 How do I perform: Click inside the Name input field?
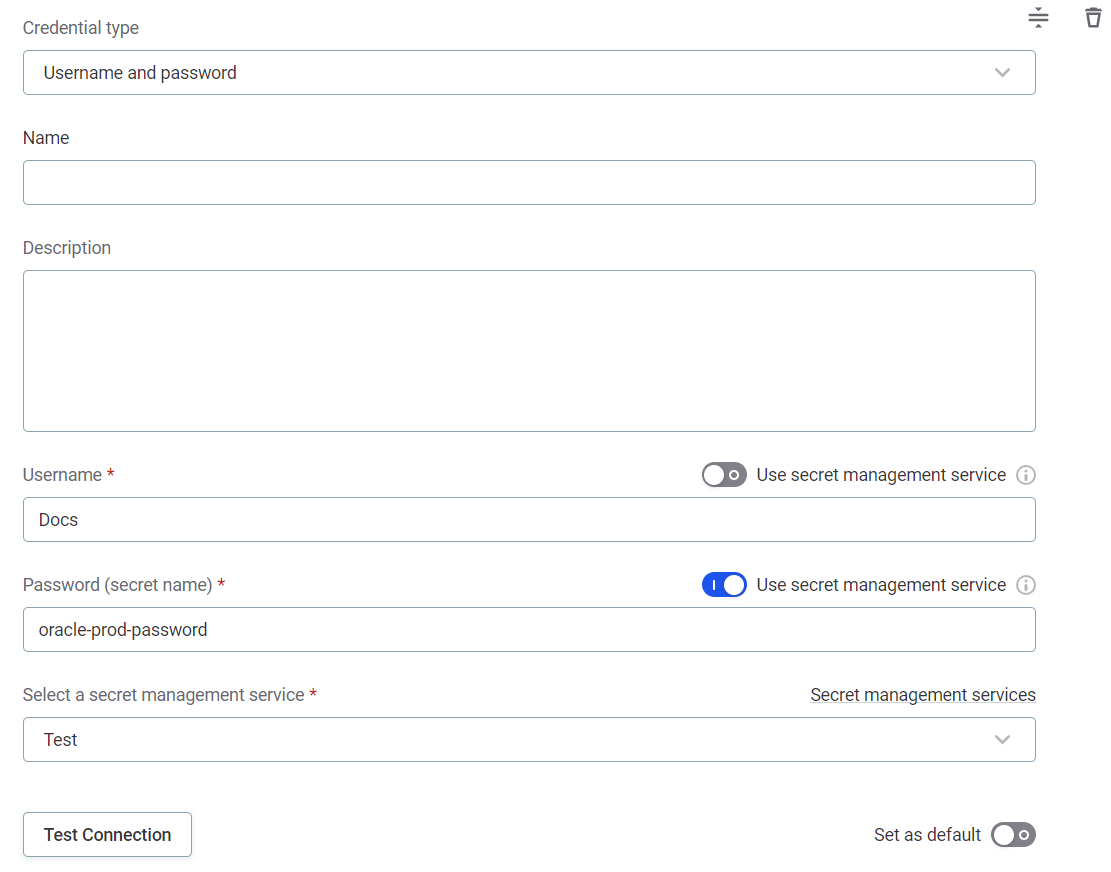pyautogui.click(x=529, y=182)
